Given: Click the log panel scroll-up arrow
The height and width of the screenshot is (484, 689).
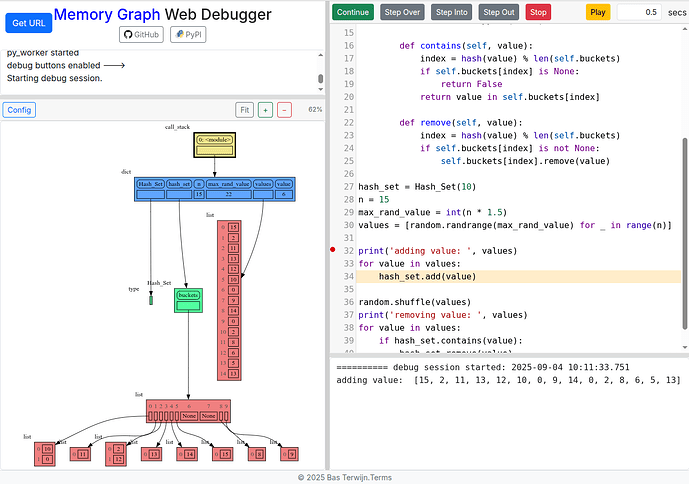Looking at the screenshot, I should pos(321,55).
